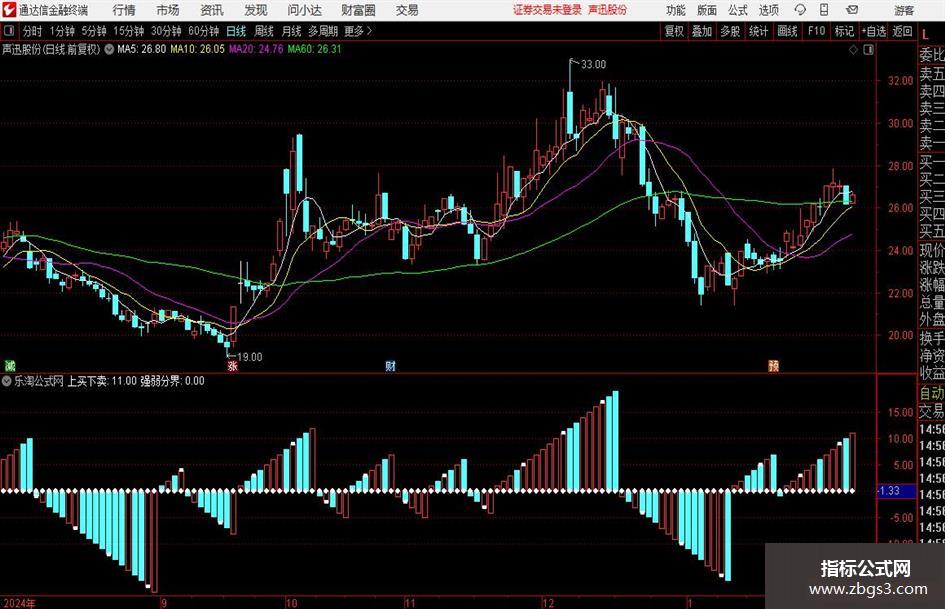
Task: Open the 交易 menu
Action: click(407, 10)
